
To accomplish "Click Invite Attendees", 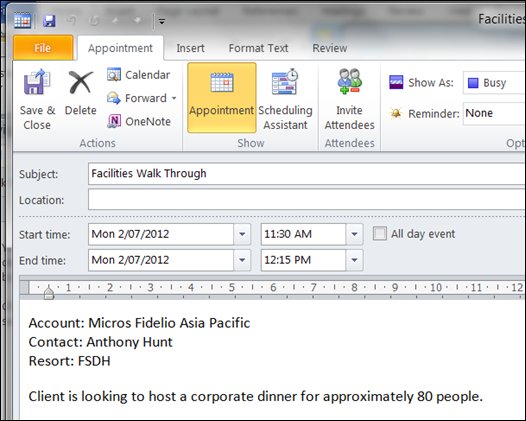I will coord(350,99).
